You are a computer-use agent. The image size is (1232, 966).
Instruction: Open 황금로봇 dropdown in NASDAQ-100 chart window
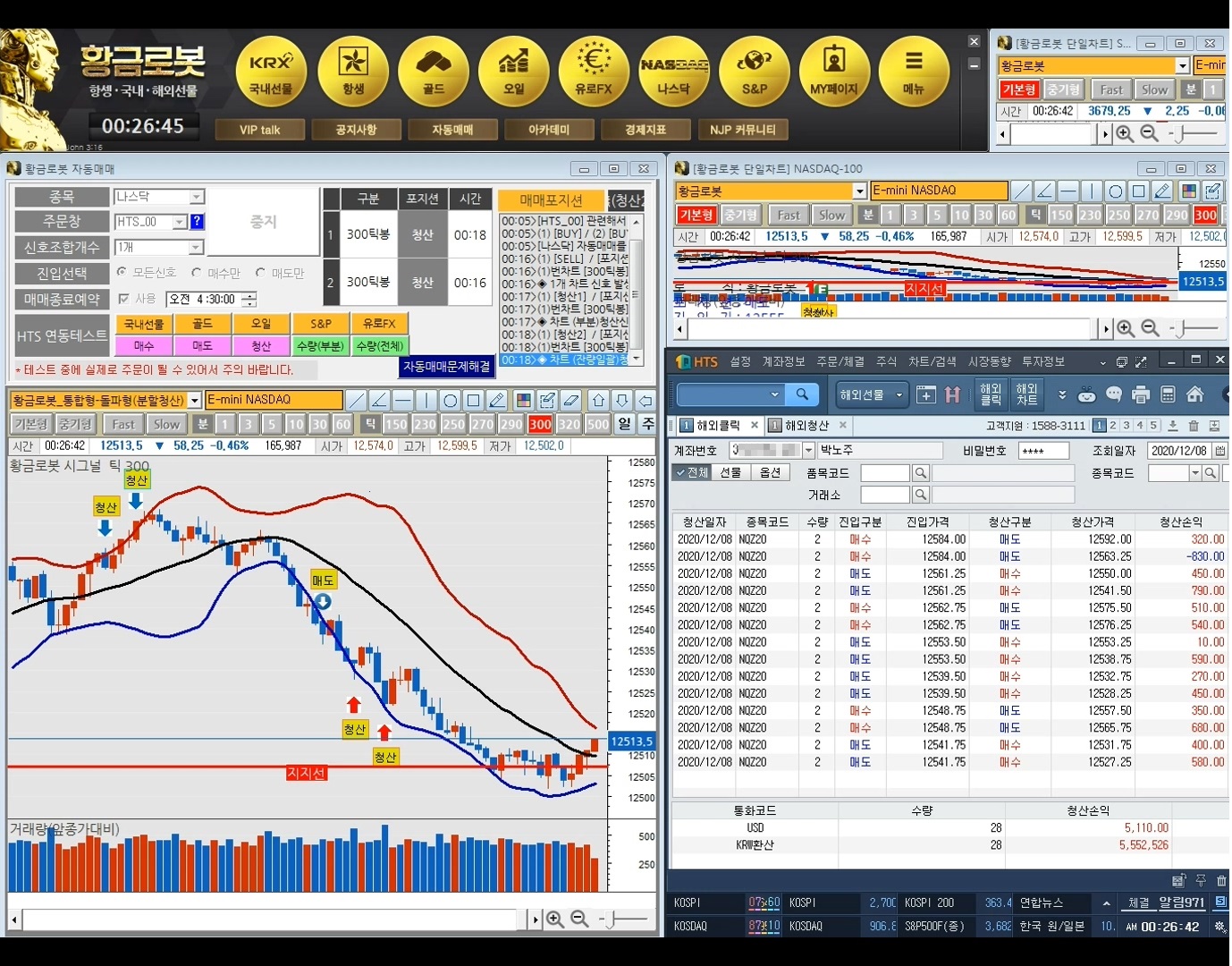click(x=859, y=191)
